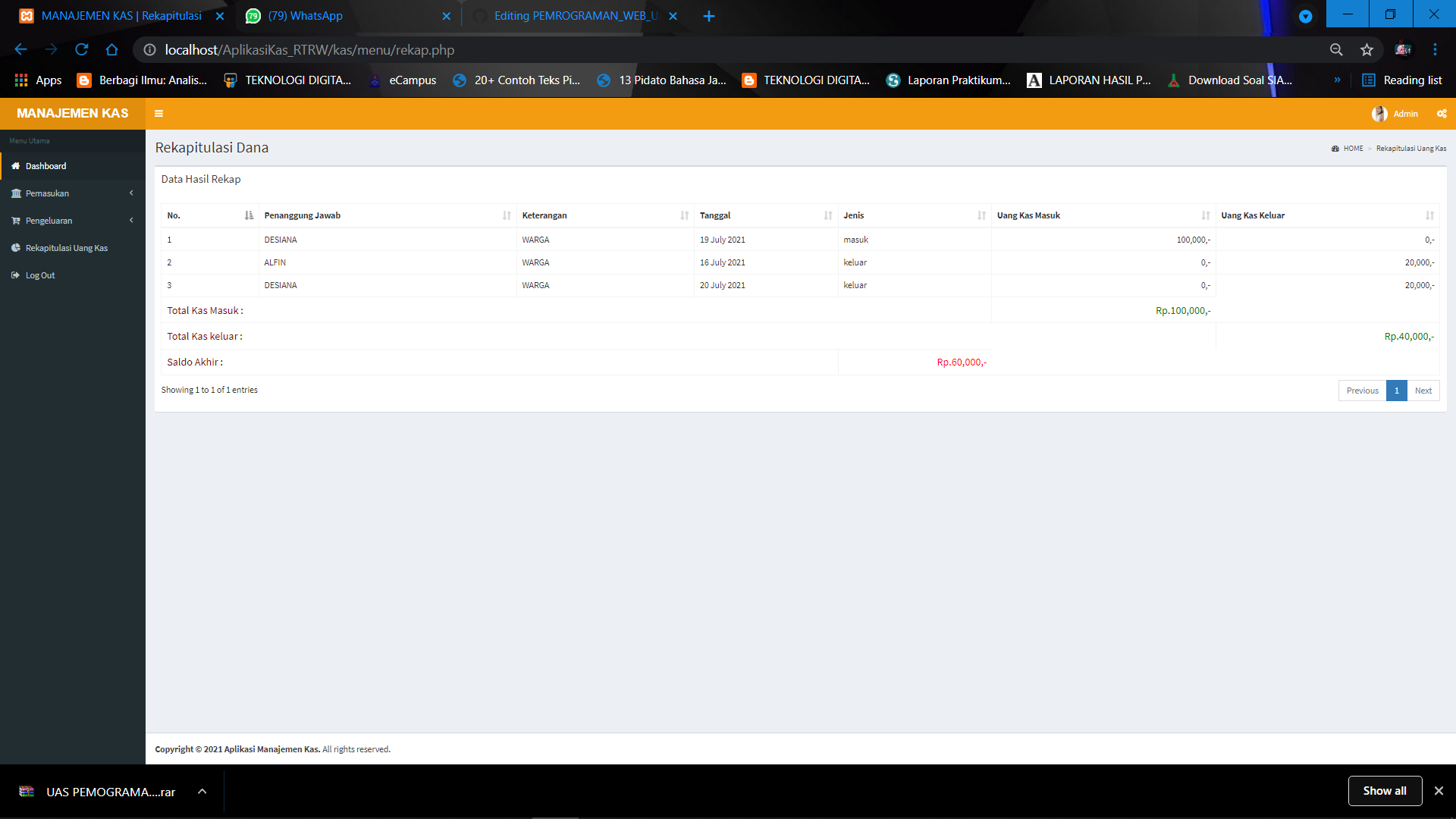Image resolution: width=1456 pixels, height=819 pixels.
Task: Click the Next pagination button
Action: [x=1423, y=390]
